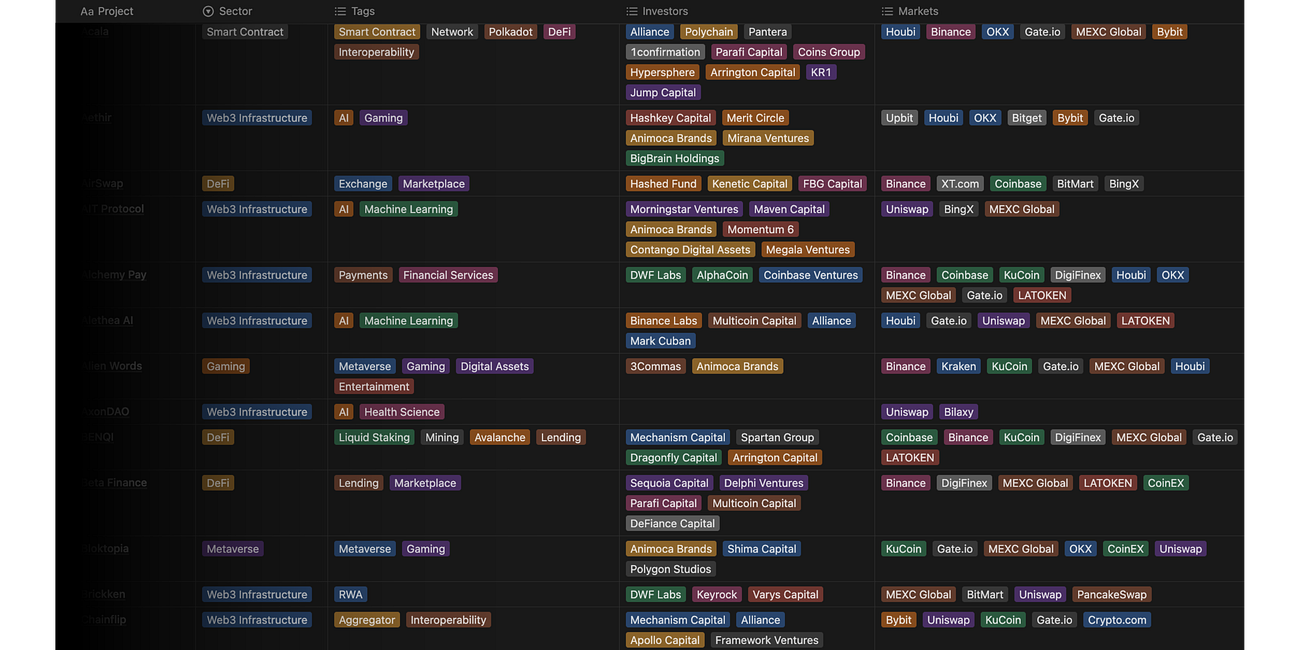Open the Investors column header menu

tap(657, 11)
